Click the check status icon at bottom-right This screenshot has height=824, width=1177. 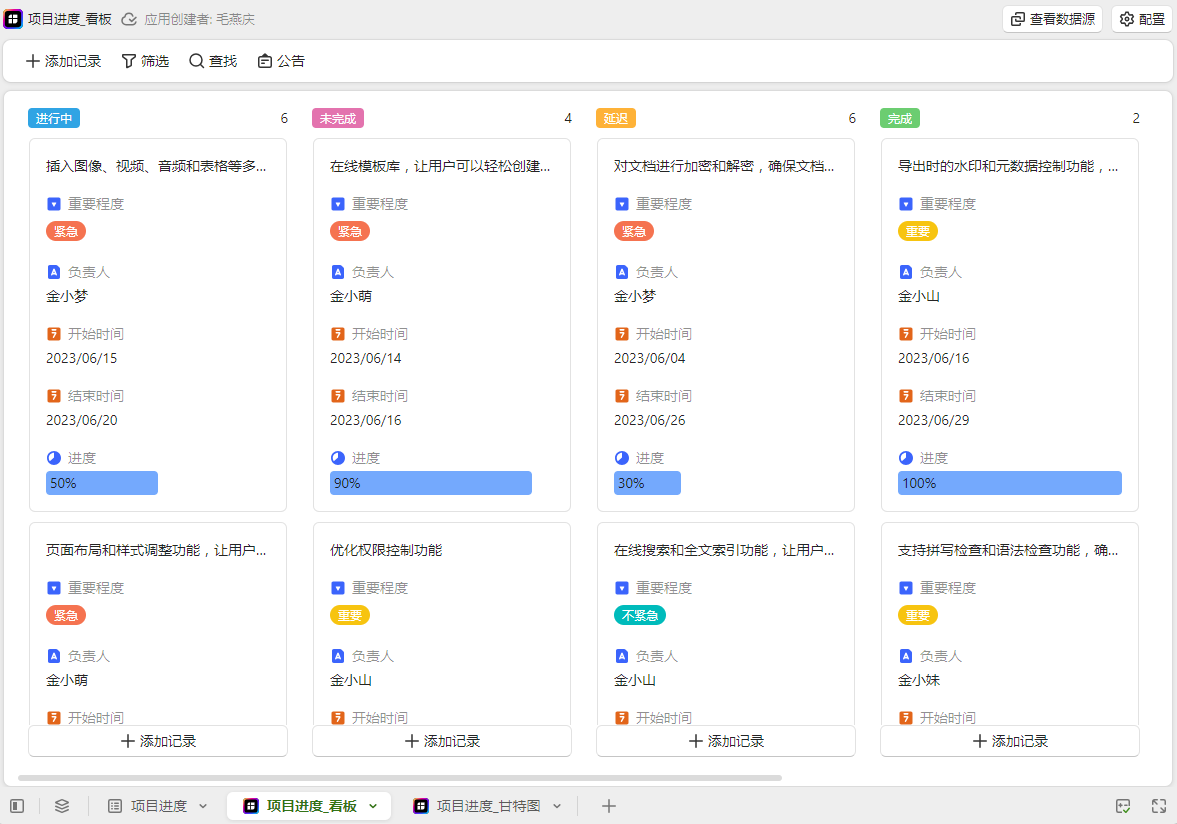(1123, 806)
